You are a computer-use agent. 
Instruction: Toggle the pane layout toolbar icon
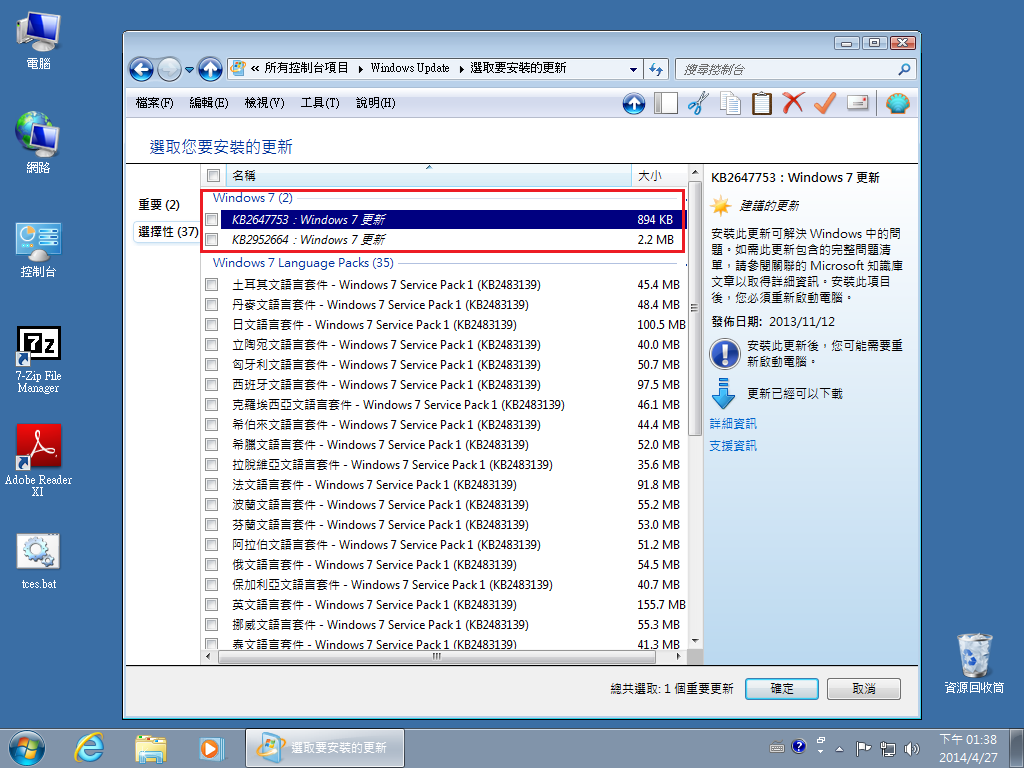point(665,103)
